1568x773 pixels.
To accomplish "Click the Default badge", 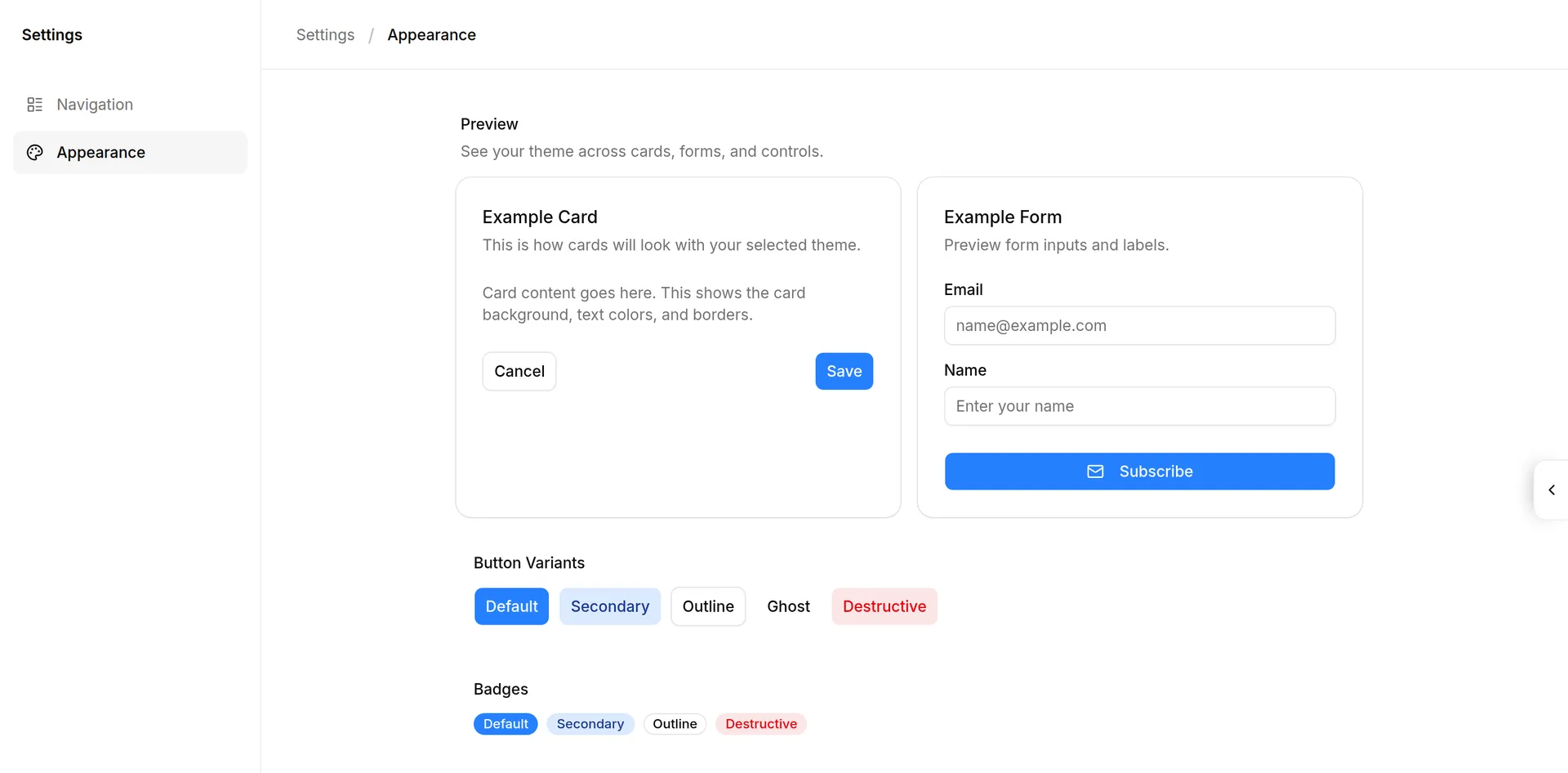I will click(x=506, y=724).
